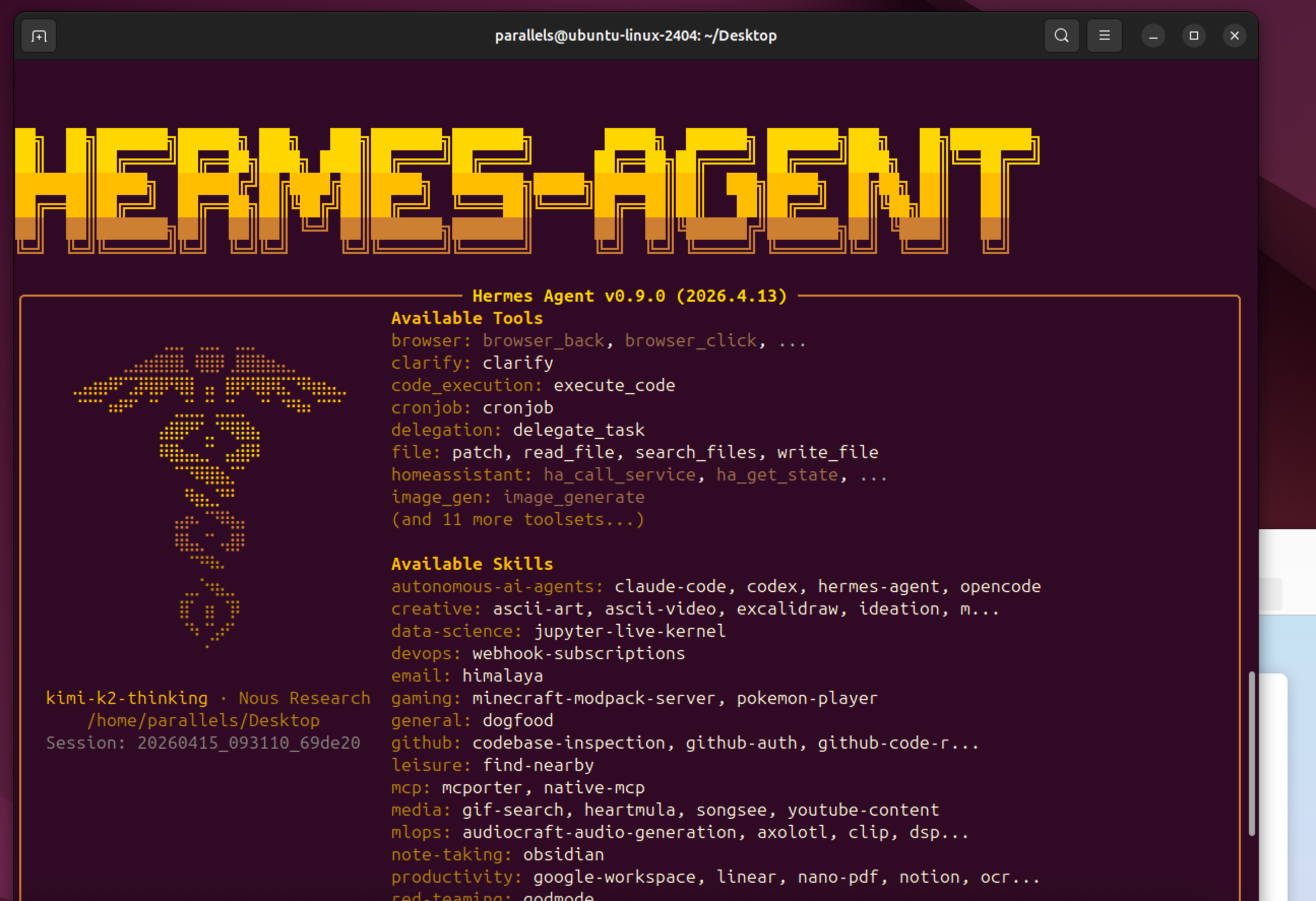This screenshot has width=1316, height=901.
Task: Maximize the terminal window
Action: [x=1194, y=36]
